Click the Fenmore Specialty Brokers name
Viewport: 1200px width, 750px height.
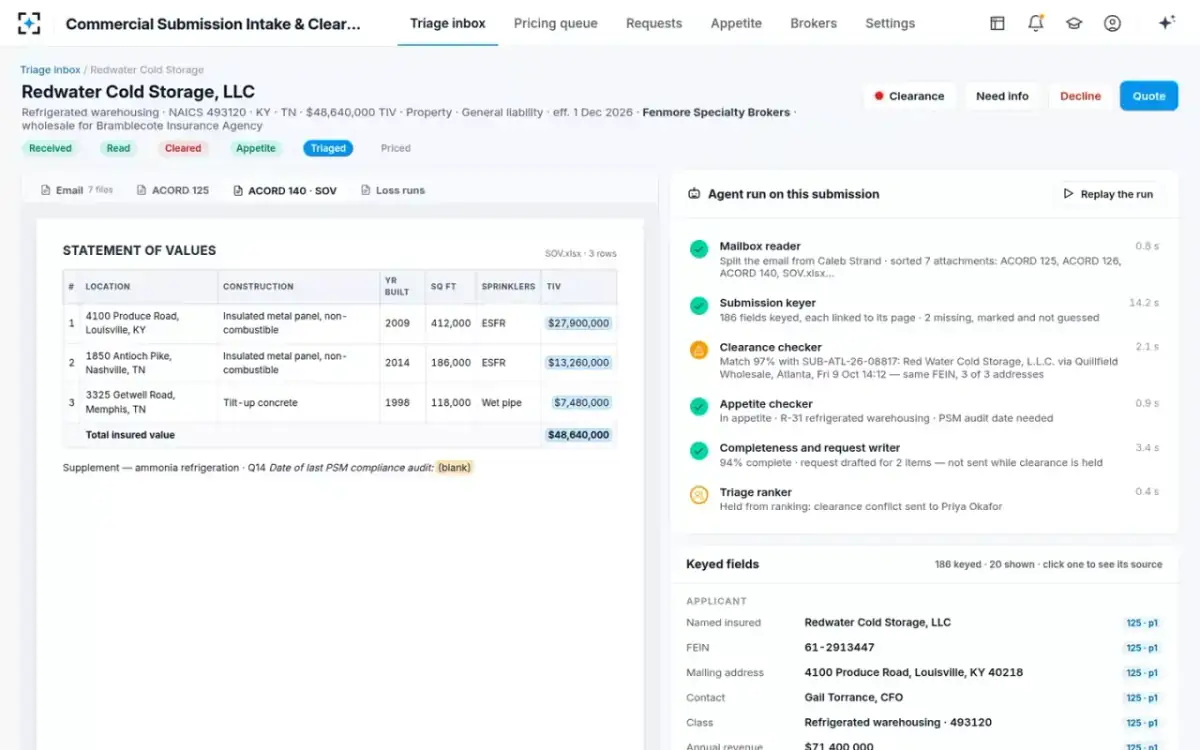point(716,112)
